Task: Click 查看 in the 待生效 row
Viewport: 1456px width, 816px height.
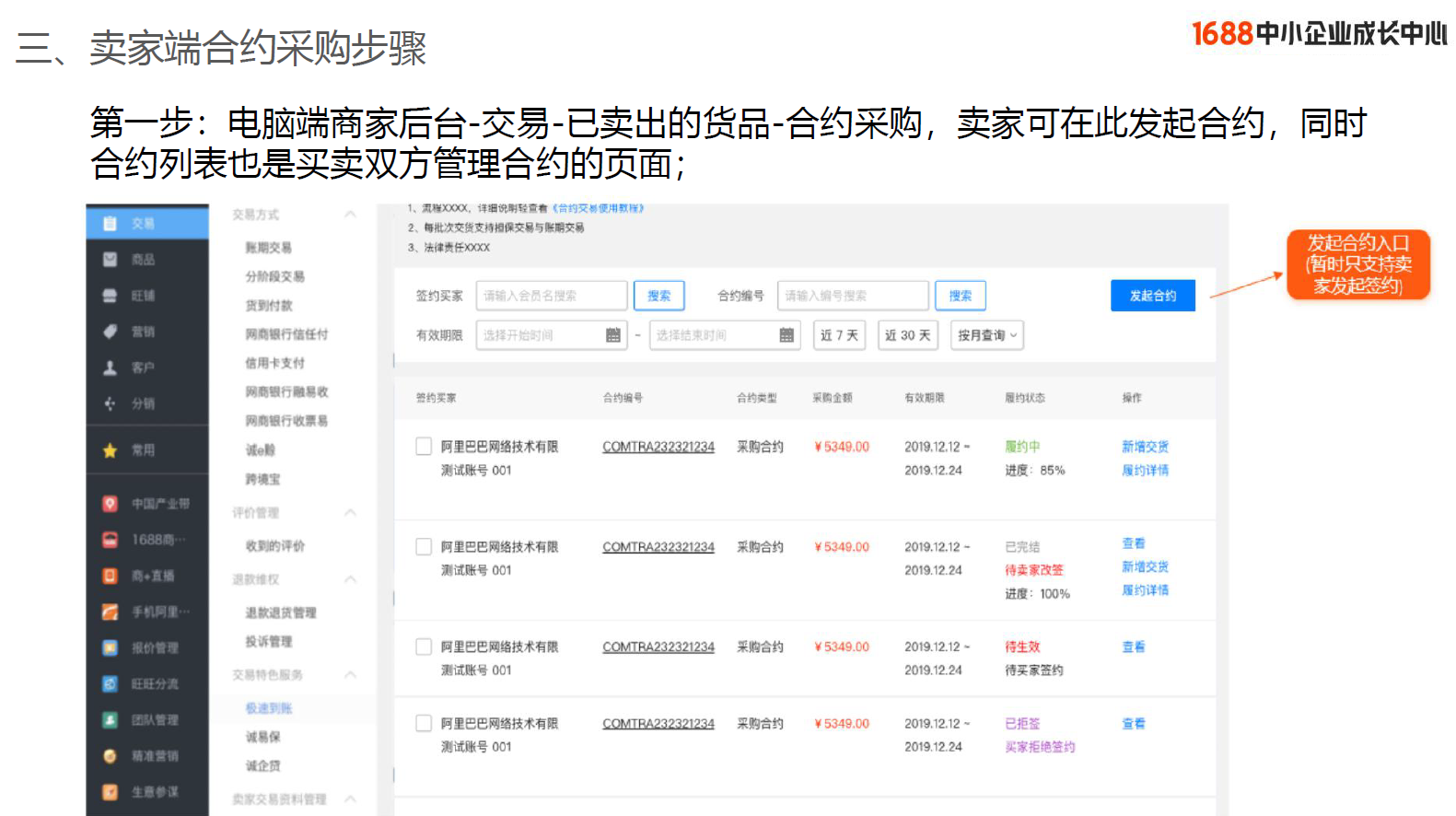Action: click(x=1134, y=647)
